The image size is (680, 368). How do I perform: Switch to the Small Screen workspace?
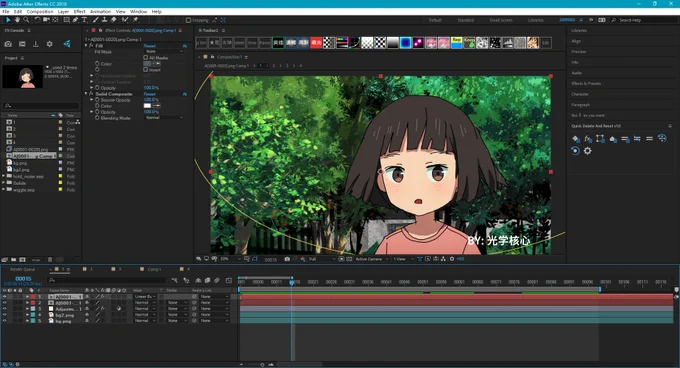click(x=501, y=20)
